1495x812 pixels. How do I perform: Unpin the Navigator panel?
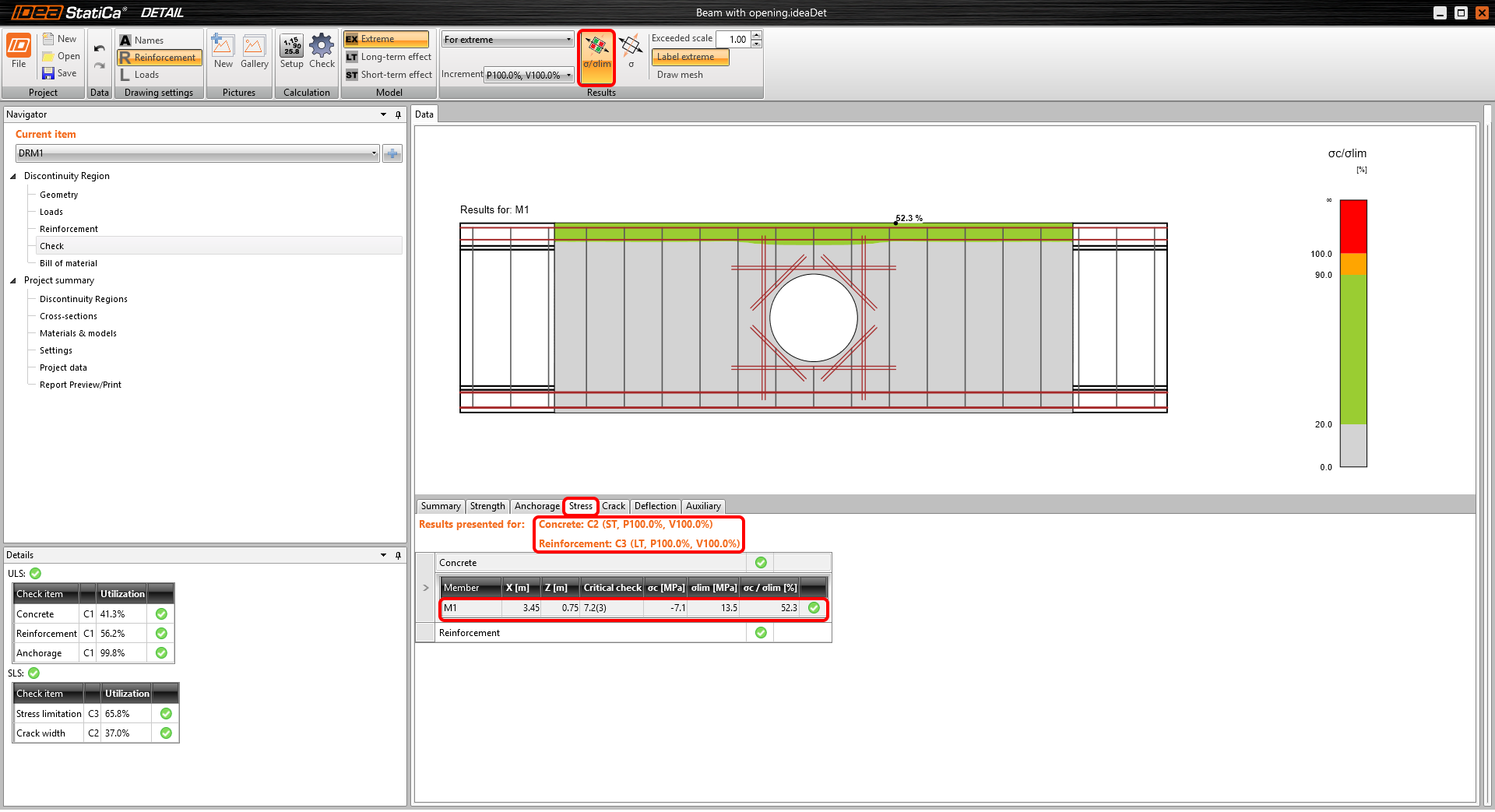[398, 114]
